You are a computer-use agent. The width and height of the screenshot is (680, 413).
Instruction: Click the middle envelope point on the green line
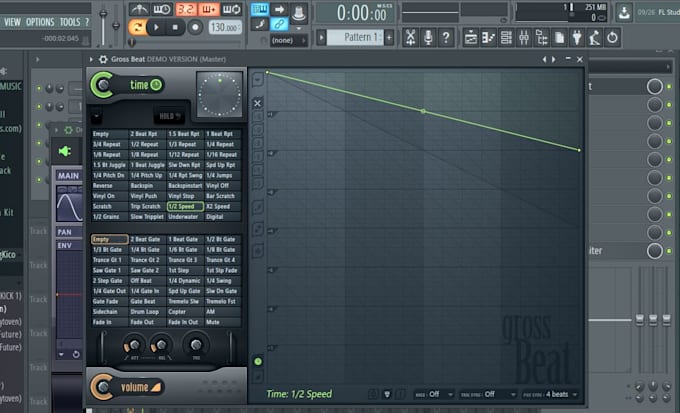click(x=423, y=111)
